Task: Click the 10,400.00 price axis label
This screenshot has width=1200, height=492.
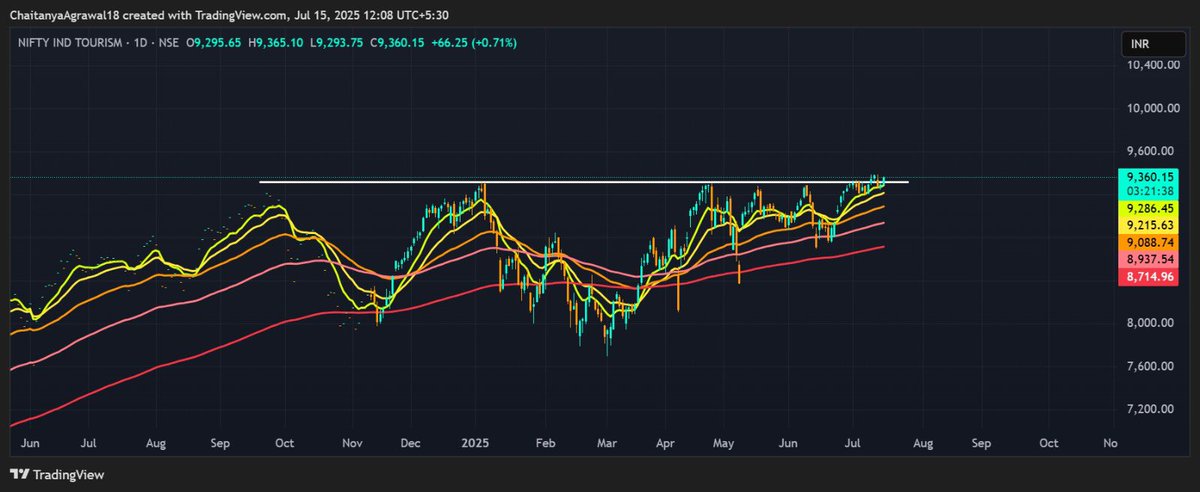Action: pos(1153,65)
